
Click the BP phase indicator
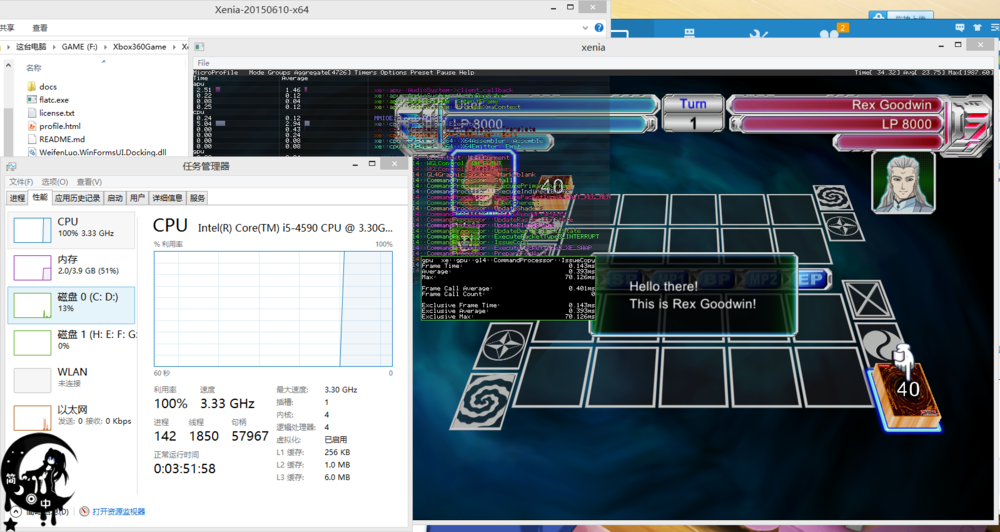tap(717, 279)
